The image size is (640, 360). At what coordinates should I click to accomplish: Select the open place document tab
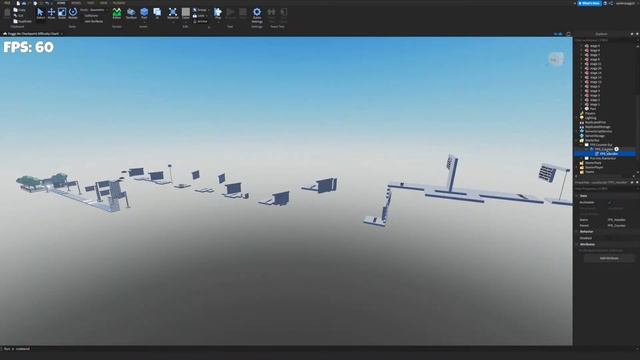33,34
